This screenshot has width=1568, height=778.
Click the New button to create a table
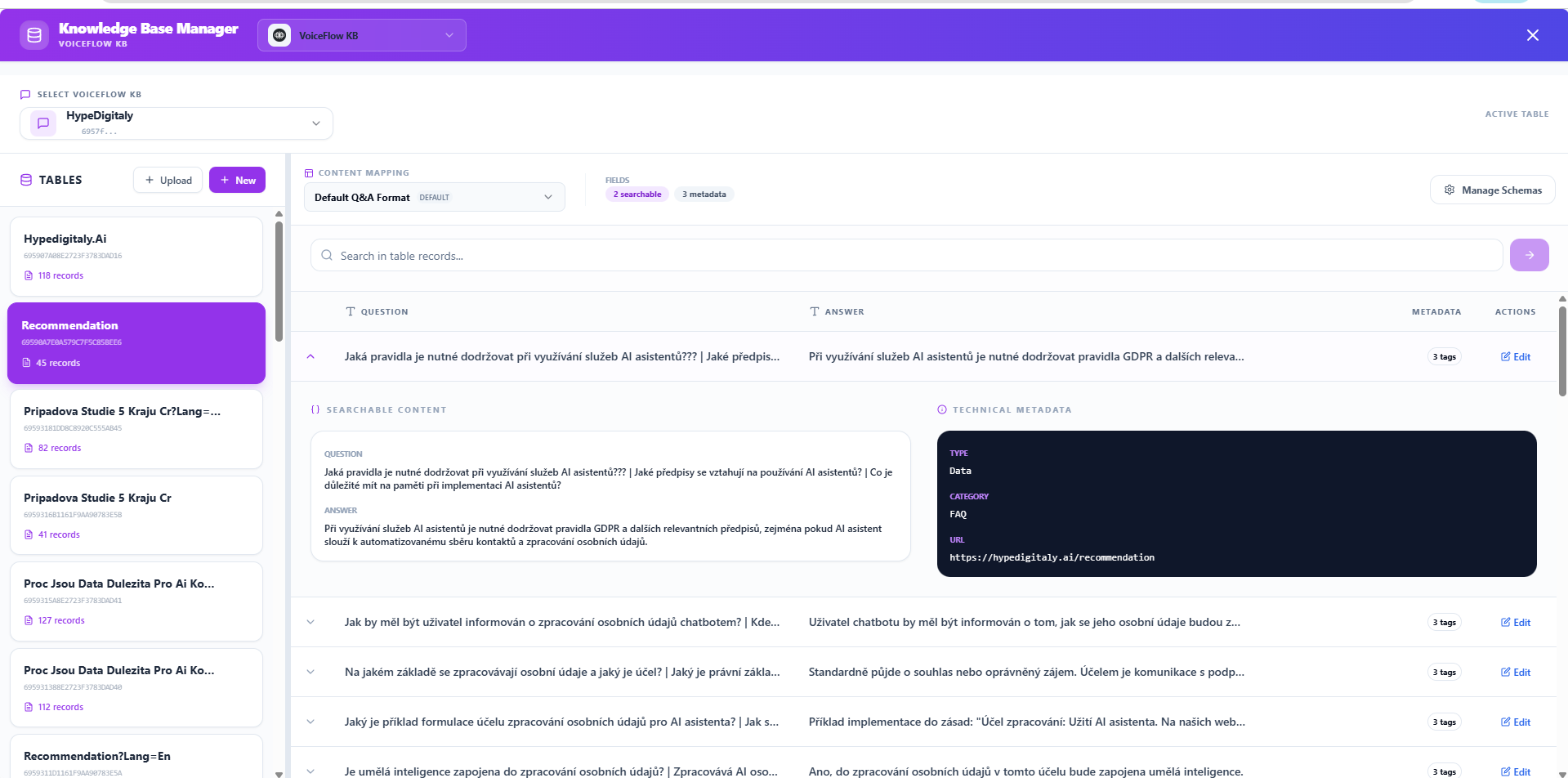tap(237, 179)
